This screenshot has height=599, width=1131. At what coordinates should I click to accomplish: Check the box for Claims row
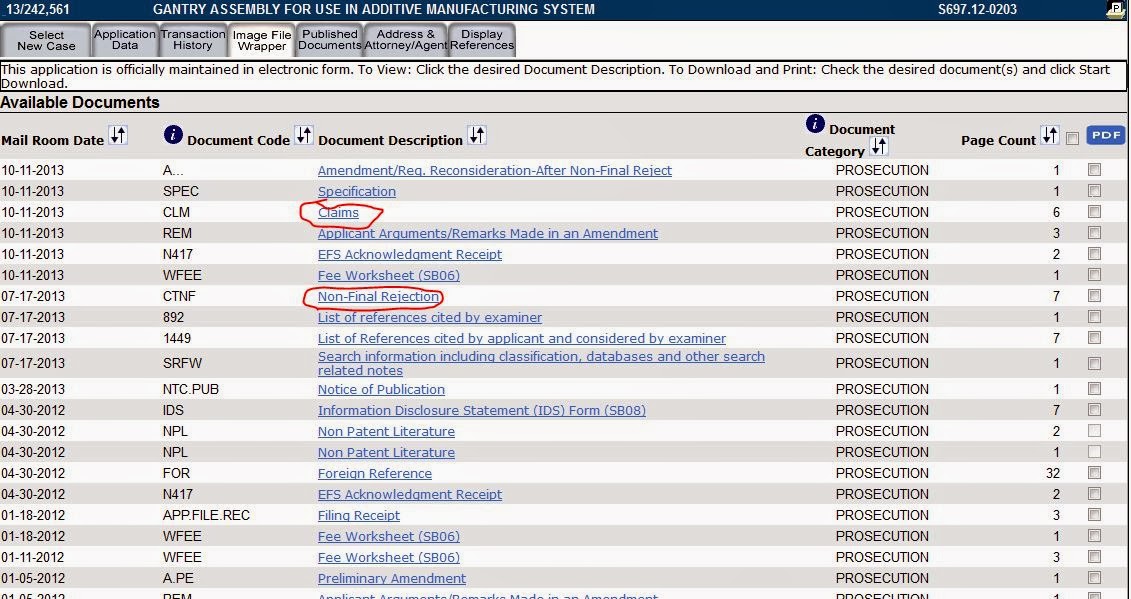pyautogui.click(x=1094, y=212)
